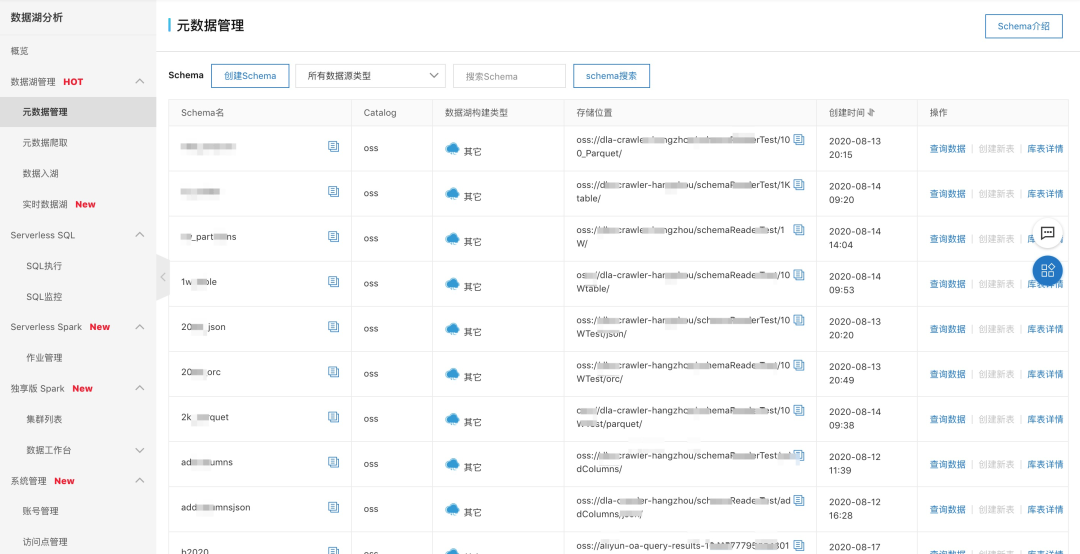Click cloud icon in the first table row

pos(452,149)
